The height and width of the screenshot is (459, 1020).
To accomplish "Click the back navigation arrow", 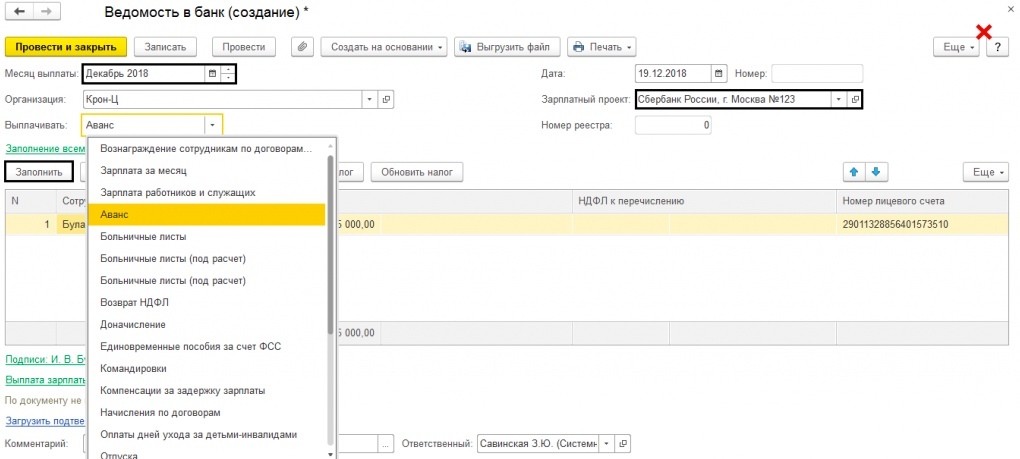I will [x=19, y=14].
